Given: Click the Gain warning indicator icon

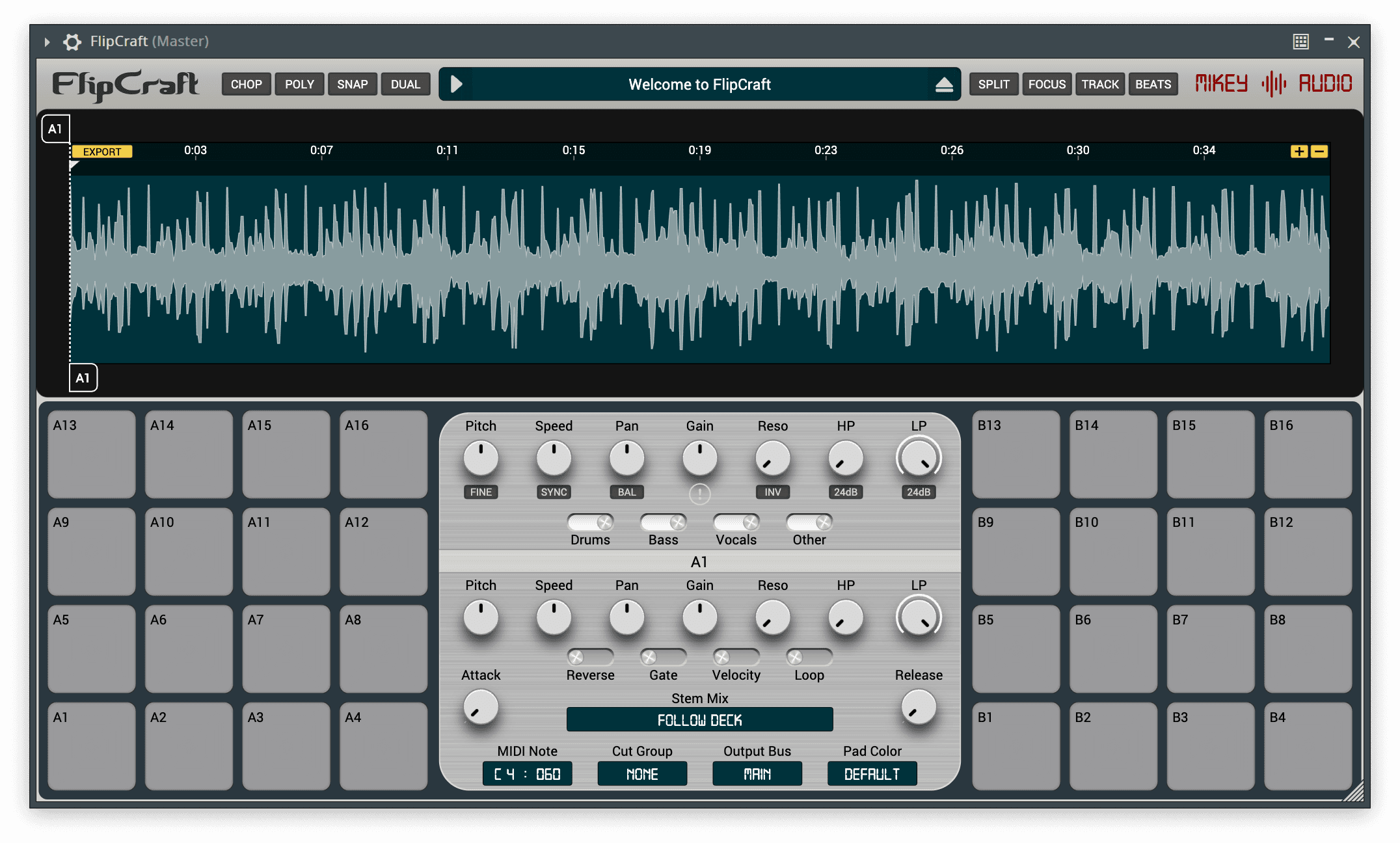Looking at the screenshot, I should [x=700, y=494].
